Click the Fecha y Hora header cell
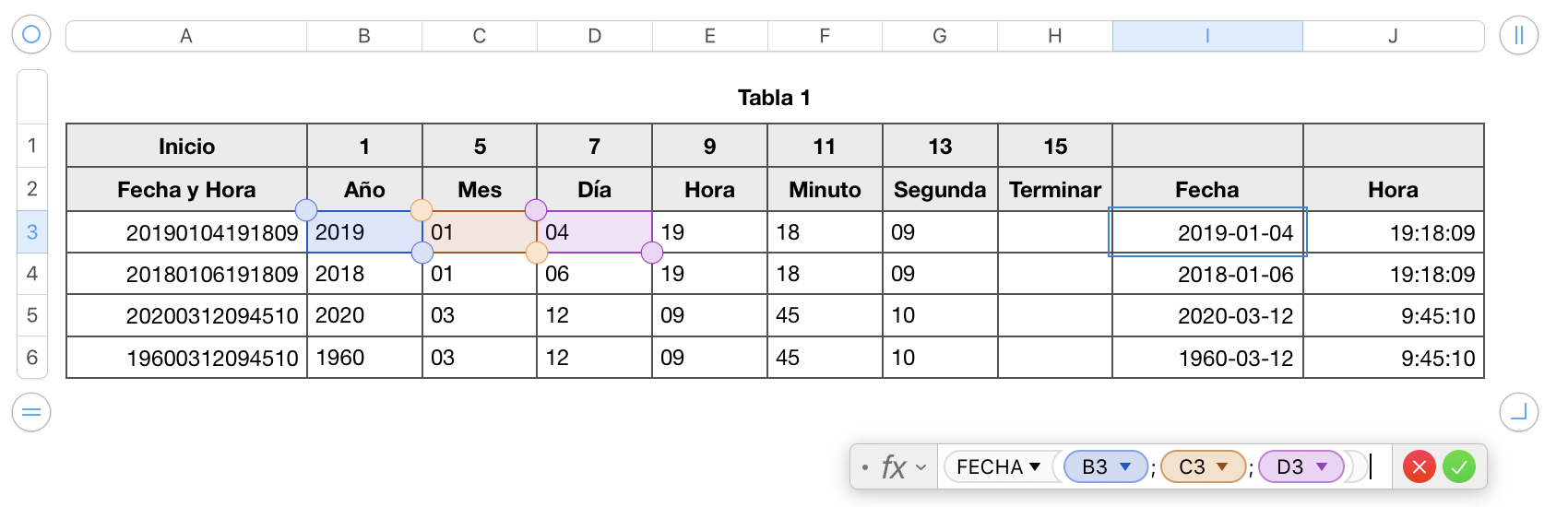The height and width of the screenshot is (507, 1568). pyautogui.click(x=186, y=190)
